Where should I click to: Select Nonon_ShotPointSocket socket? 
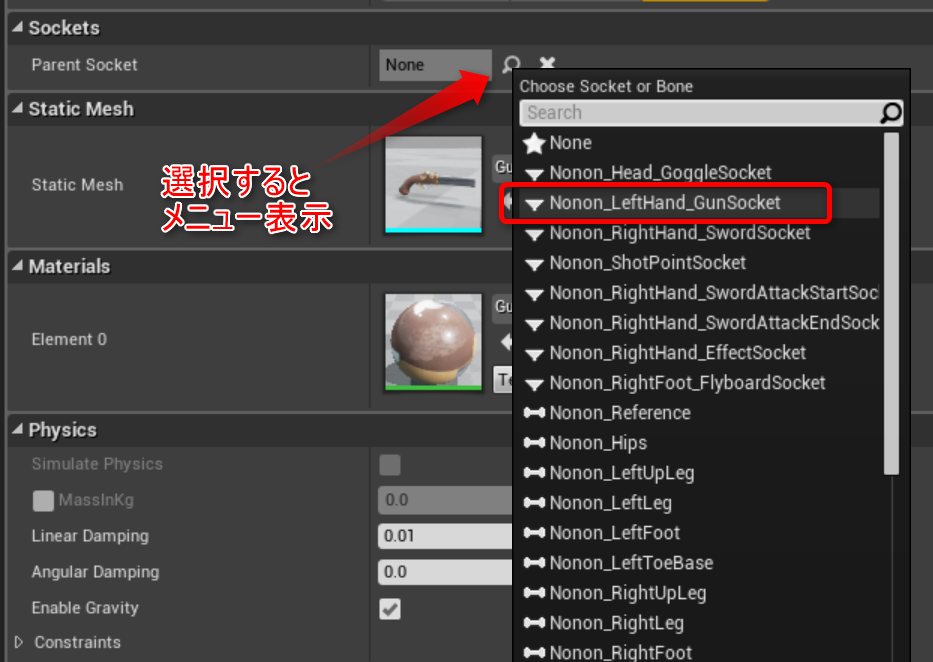point(700,263)
